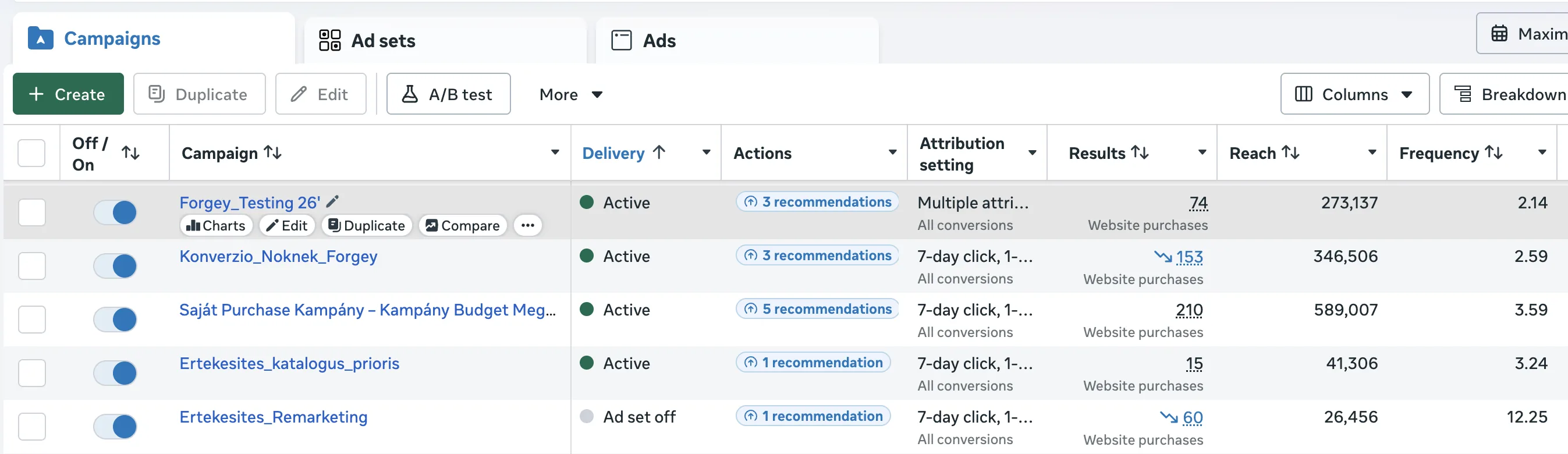The height and width of the screenshot is (454, 1568).
Task: Click the green Create button
Action: tap(68, 94)
